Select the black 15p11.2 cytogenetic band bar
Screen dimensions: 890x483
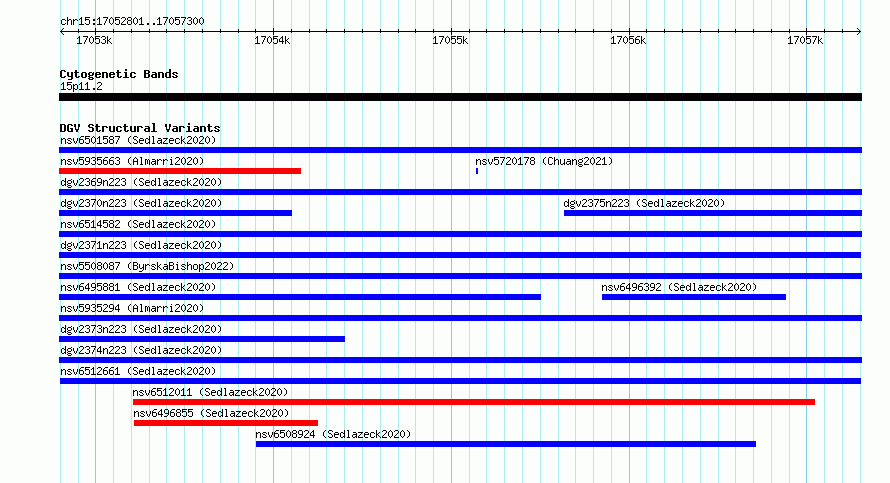point(460,97)
